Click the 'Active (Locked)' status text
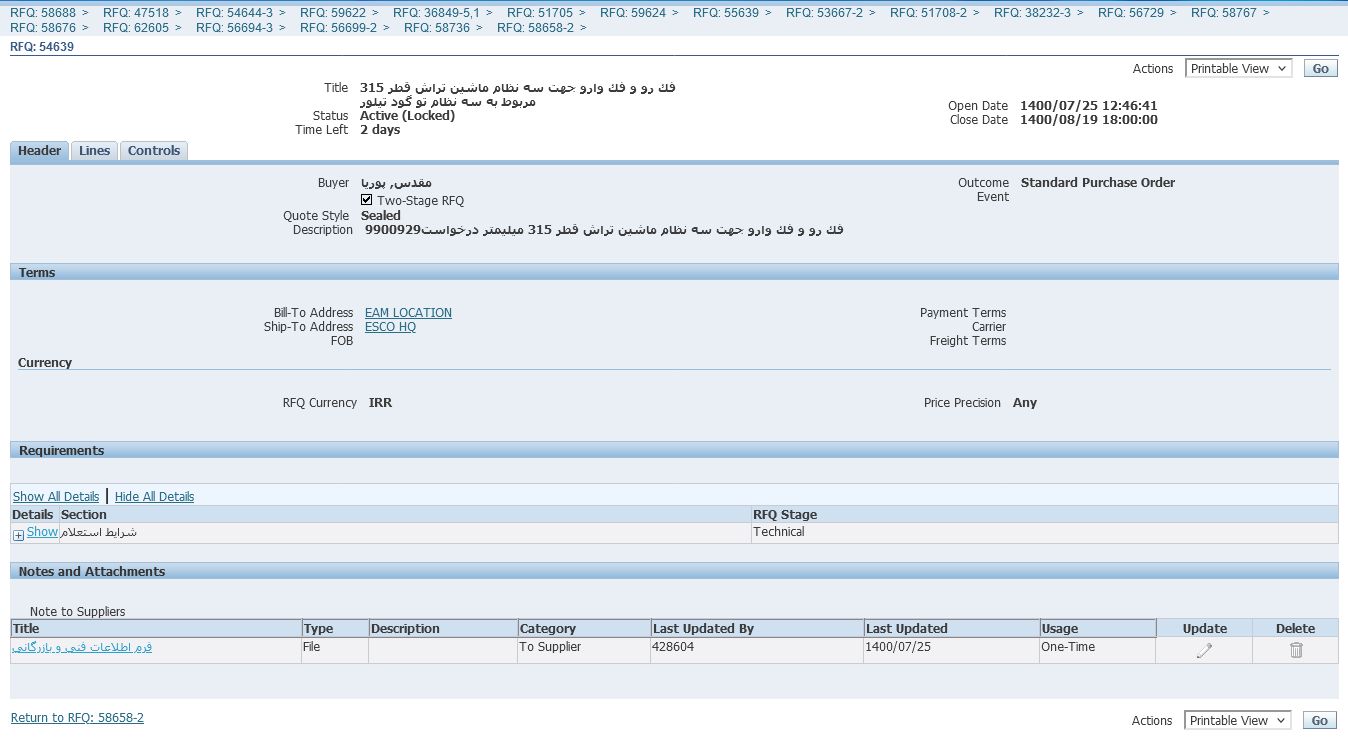1348x737 pixels. (x=407, y=116)
